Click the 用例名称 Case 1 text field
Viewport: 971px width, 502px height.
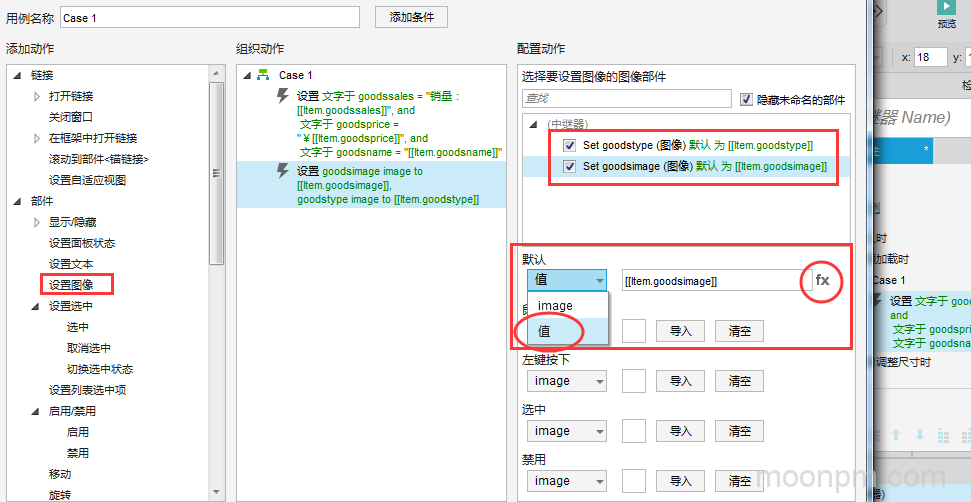(209, 18)
